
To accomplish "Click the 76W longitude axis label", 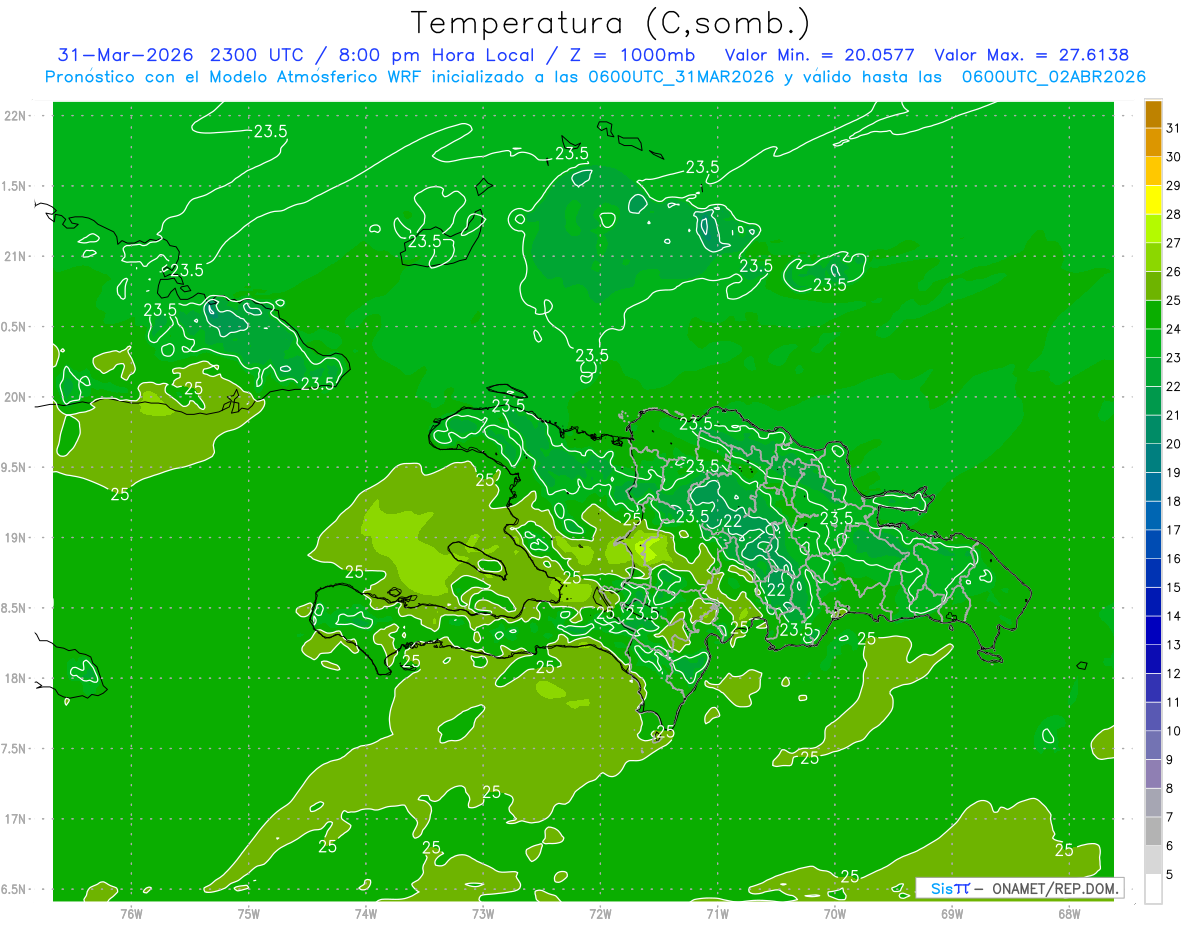I will click(131, 913).
